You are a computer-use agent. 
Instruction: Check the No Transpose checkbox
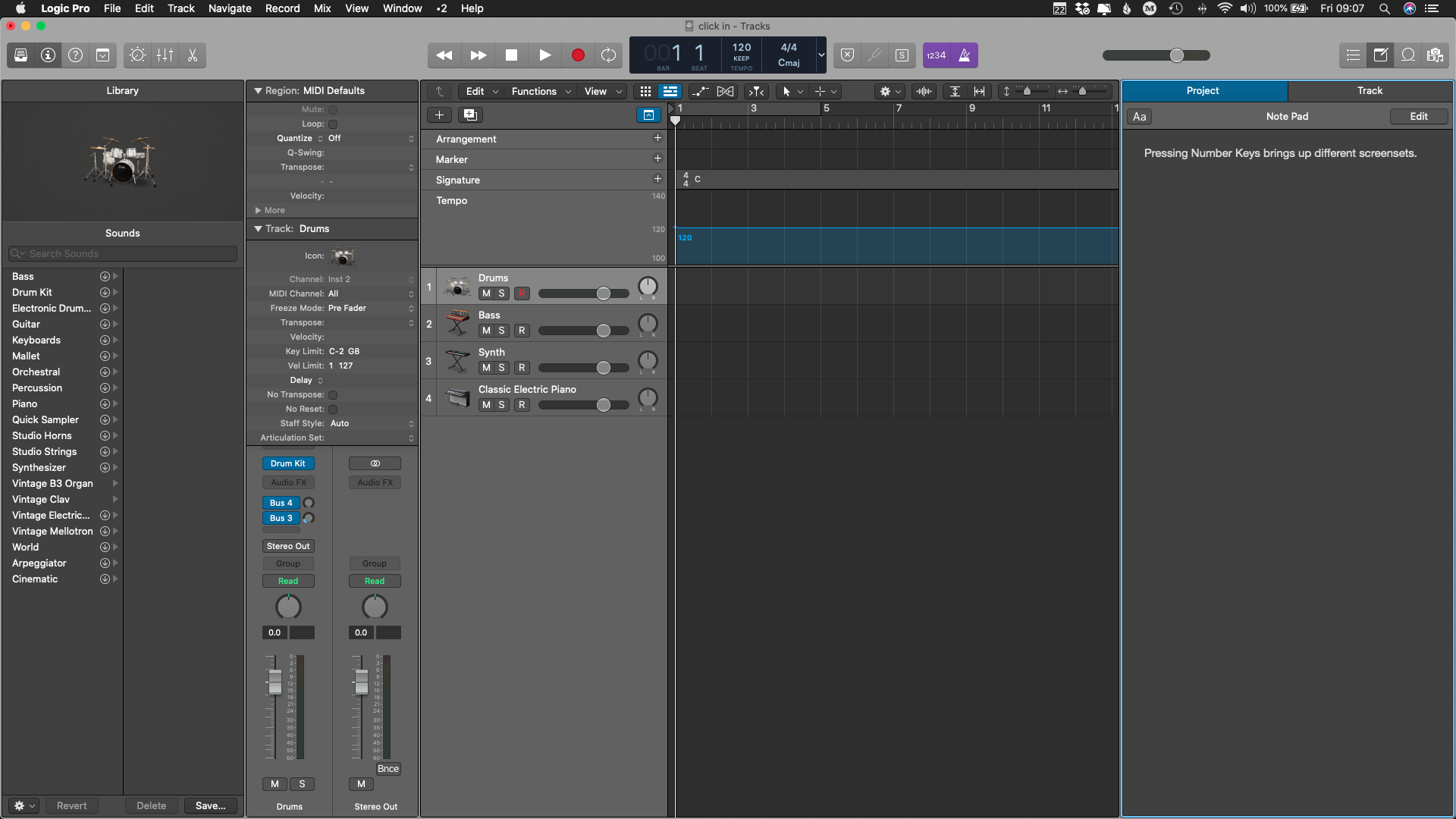coord(333,395)
